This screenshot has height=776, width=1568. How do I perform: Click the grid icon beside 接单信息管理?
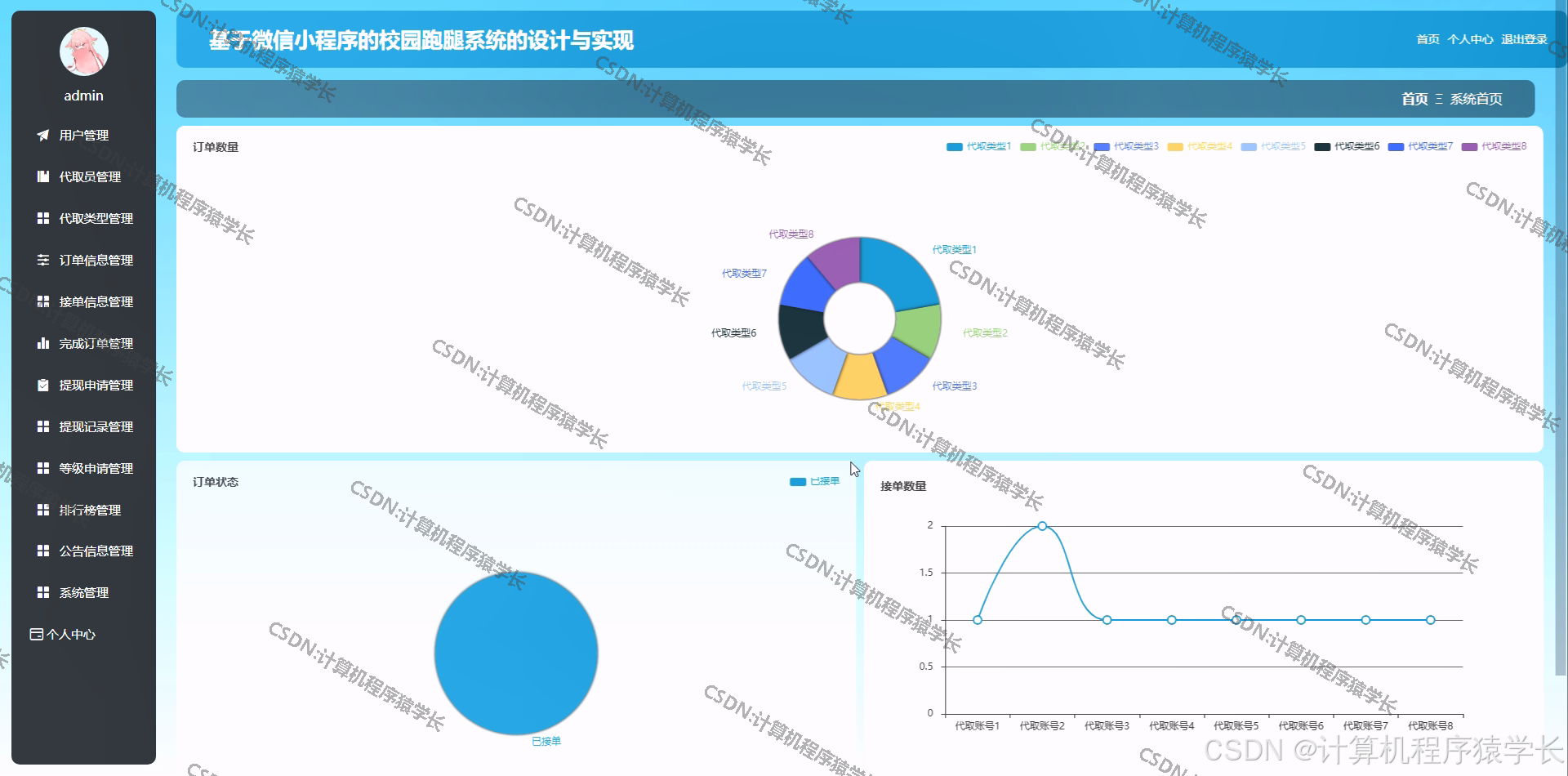pyautogui.click(x=43, y=301)
